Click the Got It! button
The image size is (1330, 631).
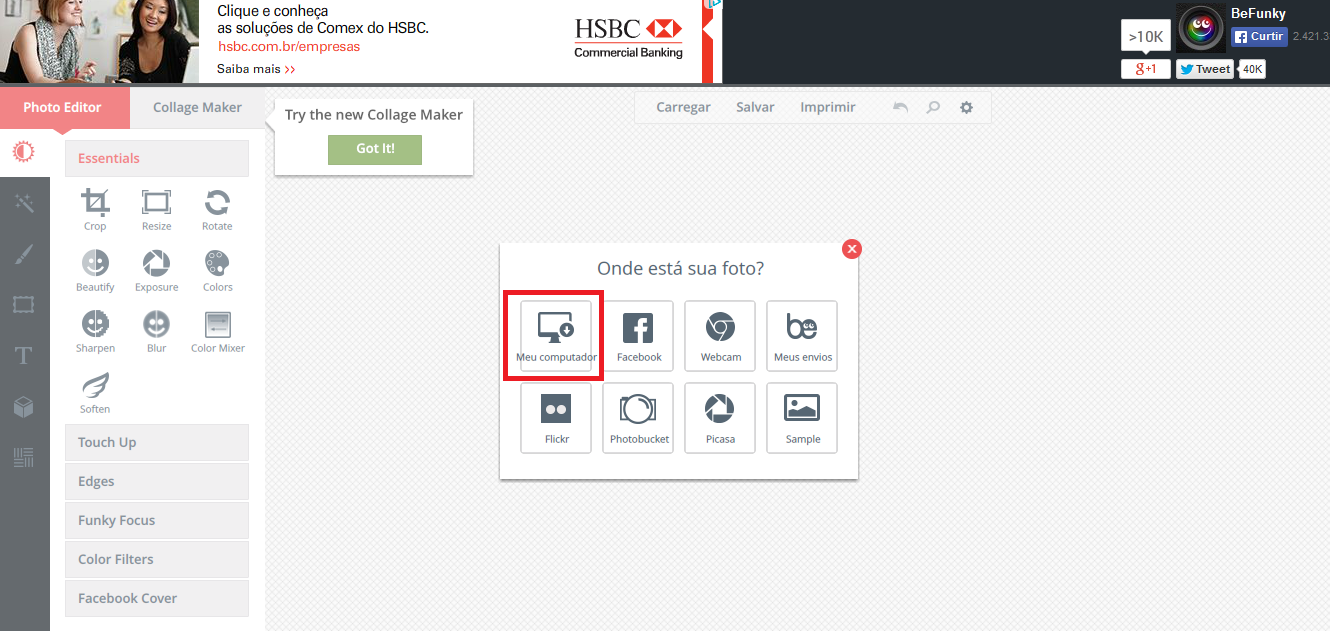coord(375,149)
